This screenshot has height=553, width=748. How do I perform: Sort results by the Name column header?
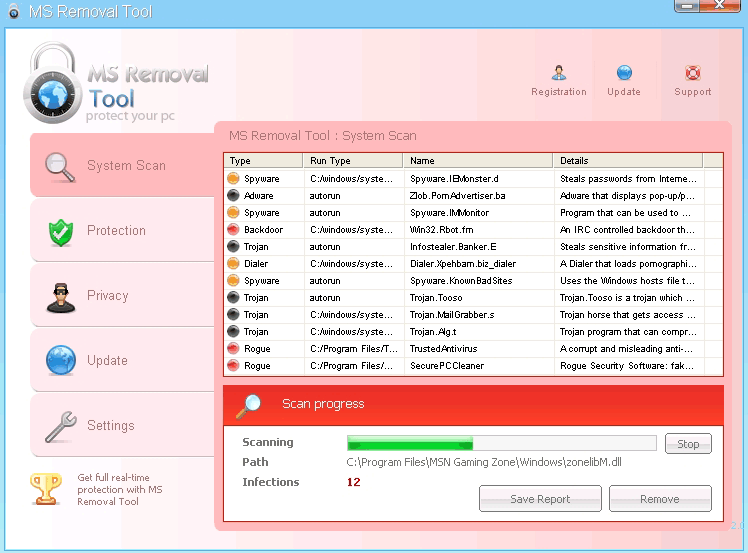[477, 160]
